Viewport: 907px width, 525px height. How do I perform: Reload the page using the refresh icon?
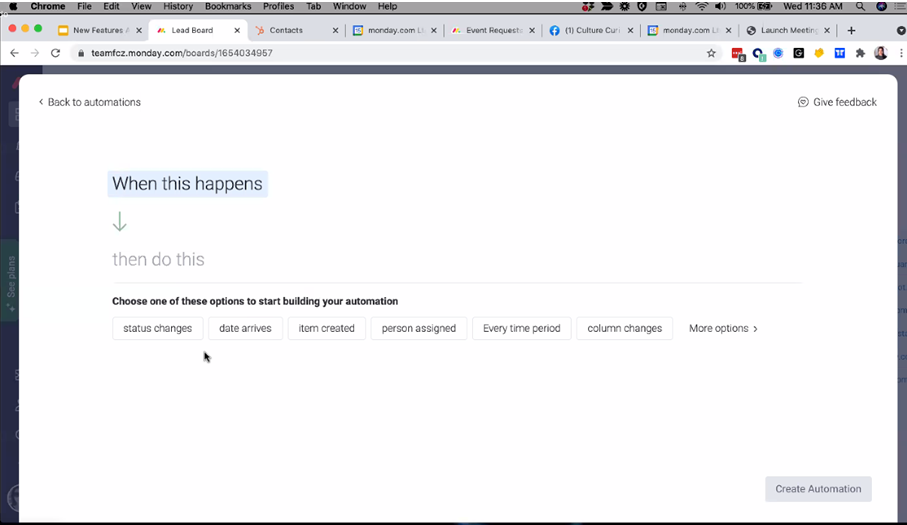(55, 53)
